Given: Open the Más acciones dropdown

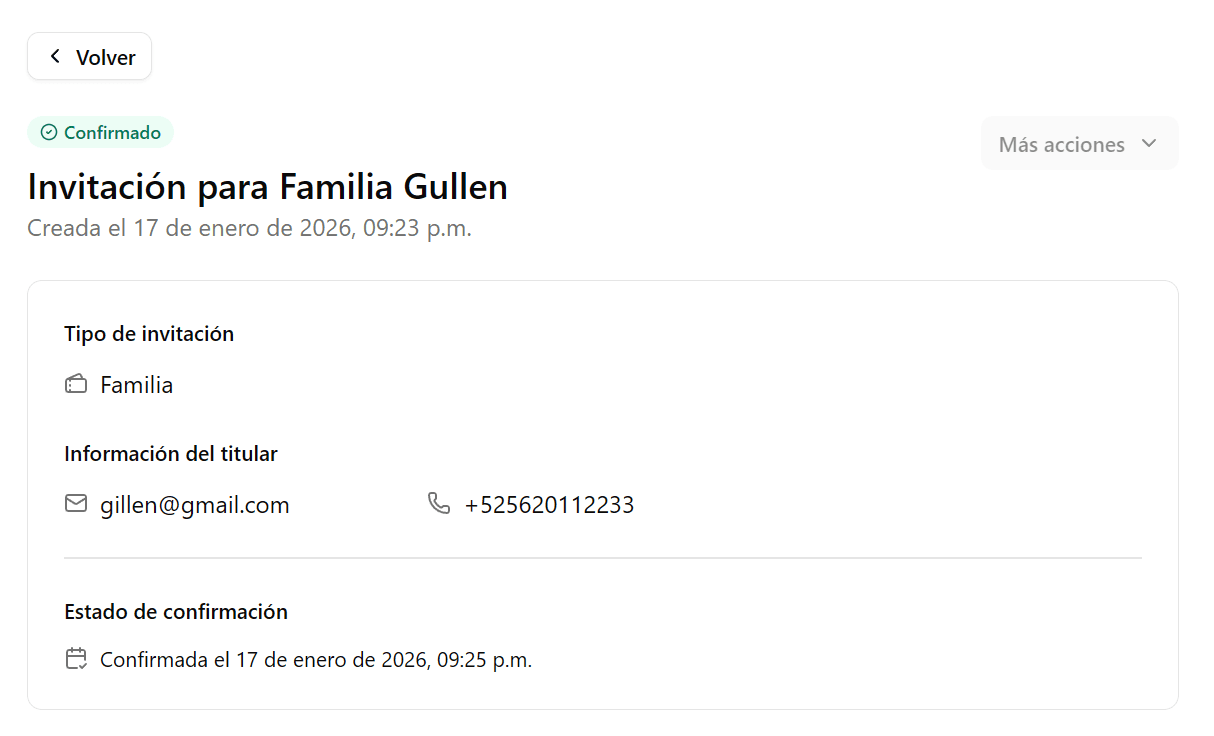Looking at the screenshot, I should [x=1079, y=144].
